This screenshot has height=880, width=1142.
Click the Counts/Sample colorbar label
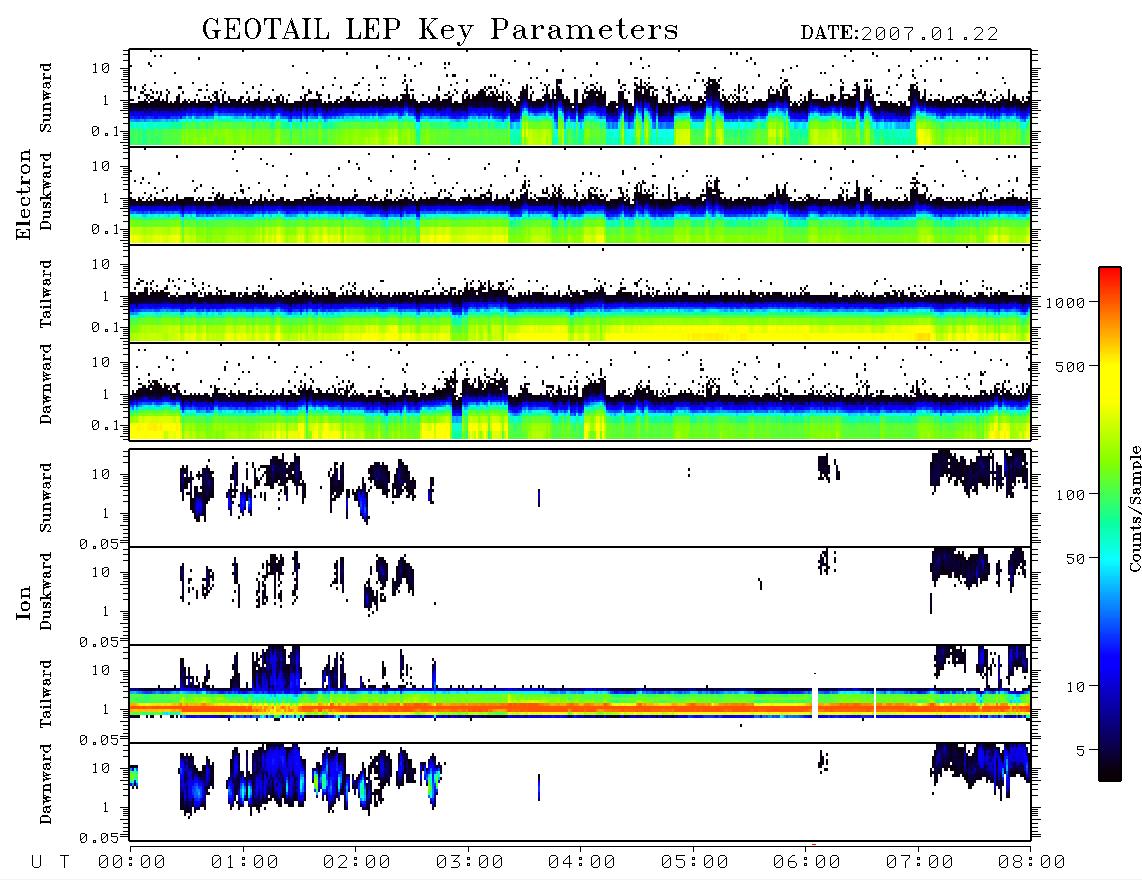coord(1134,508)
